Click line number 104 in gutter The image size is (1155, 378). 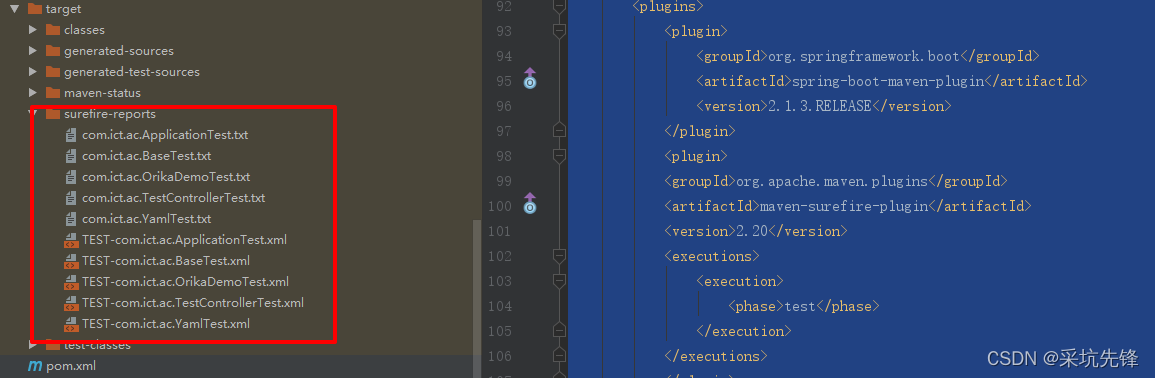coord(499,306)
